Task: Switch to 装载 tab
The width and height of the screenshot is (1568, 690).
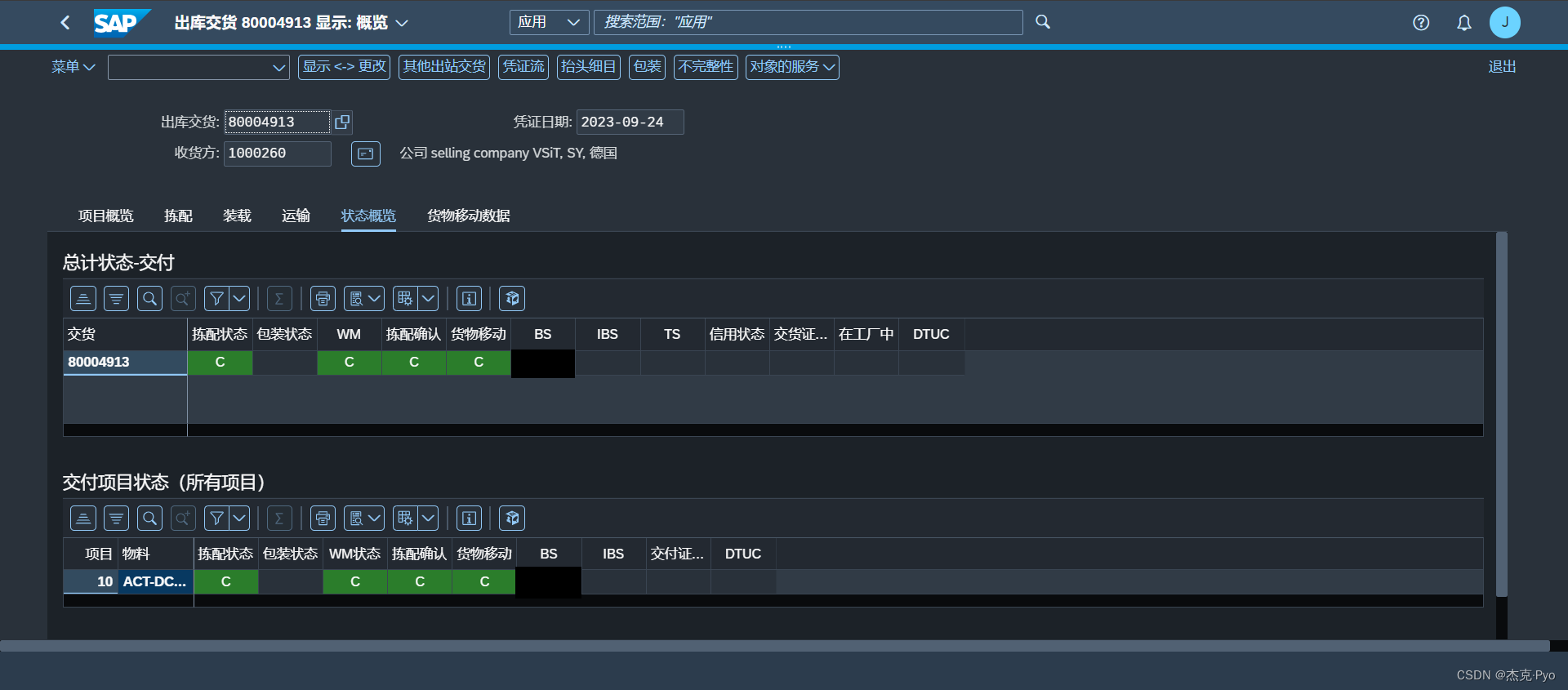Action: (x=237, y=216)
